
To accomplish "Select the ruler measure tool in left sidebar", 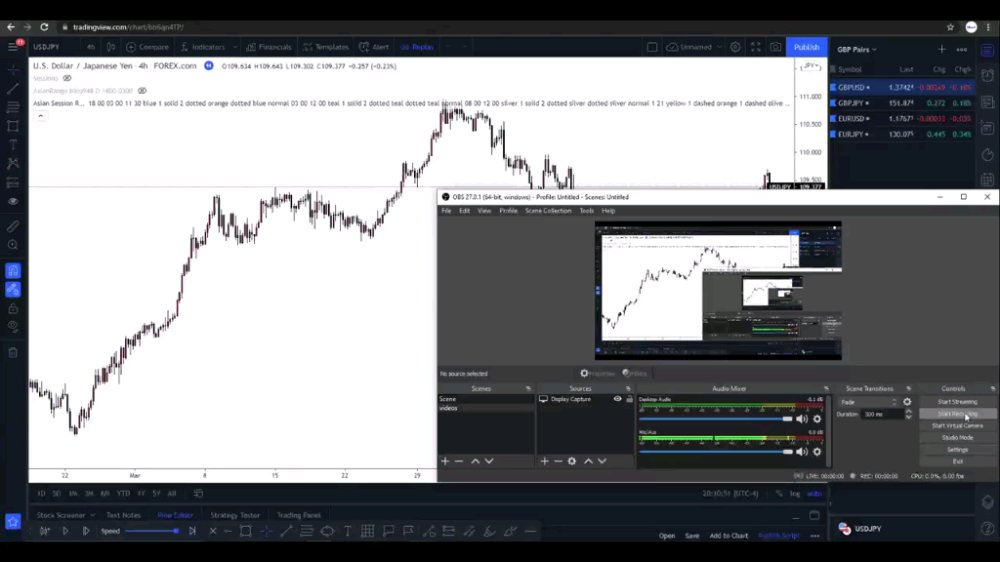I will pos(13,226).
